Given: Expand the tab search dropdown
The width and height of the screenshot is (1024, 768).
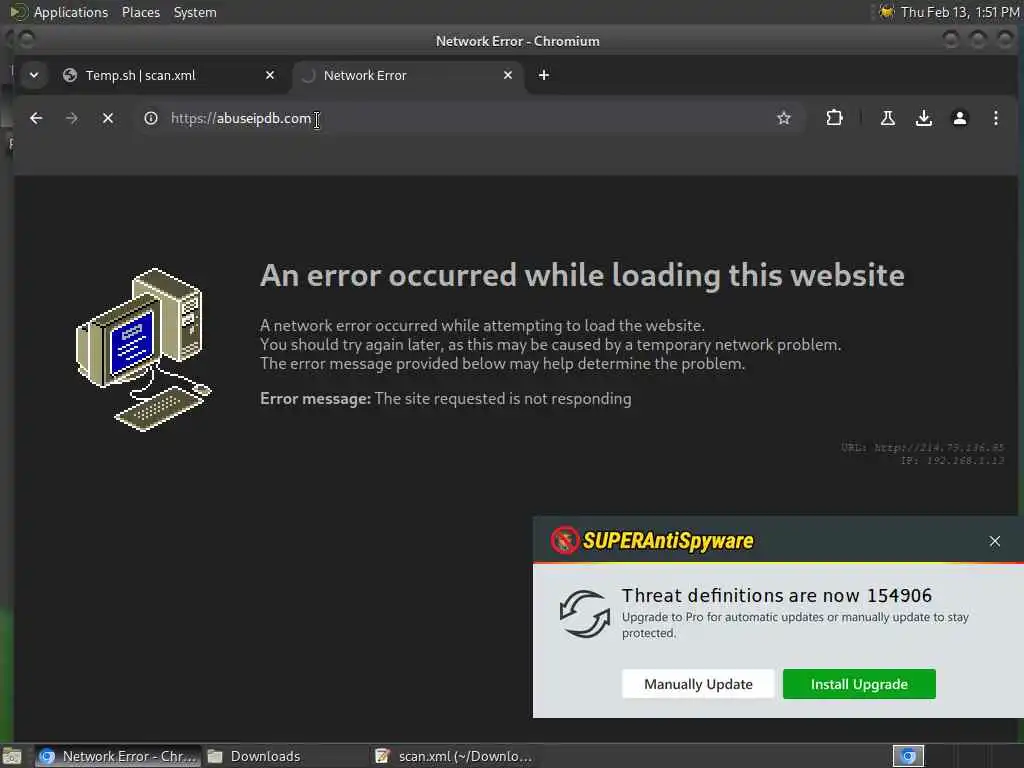Looking at the screenshot, I should [34, 75].
